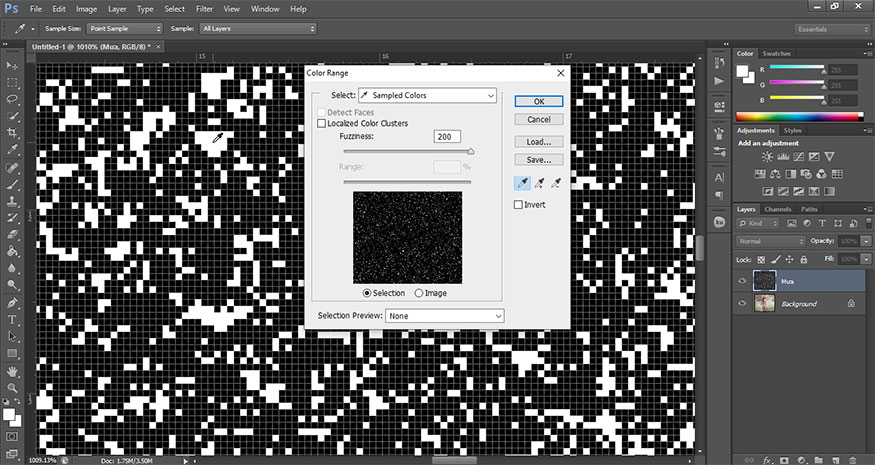Select the Selection radio button
875x465 pixels.
[x=367, y=293]
